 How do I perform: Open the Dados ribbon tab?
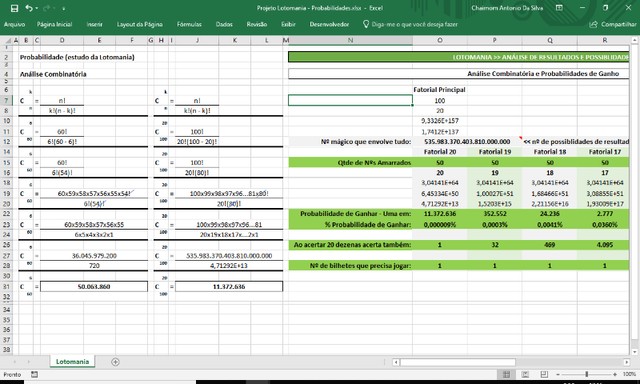(224, 24)
